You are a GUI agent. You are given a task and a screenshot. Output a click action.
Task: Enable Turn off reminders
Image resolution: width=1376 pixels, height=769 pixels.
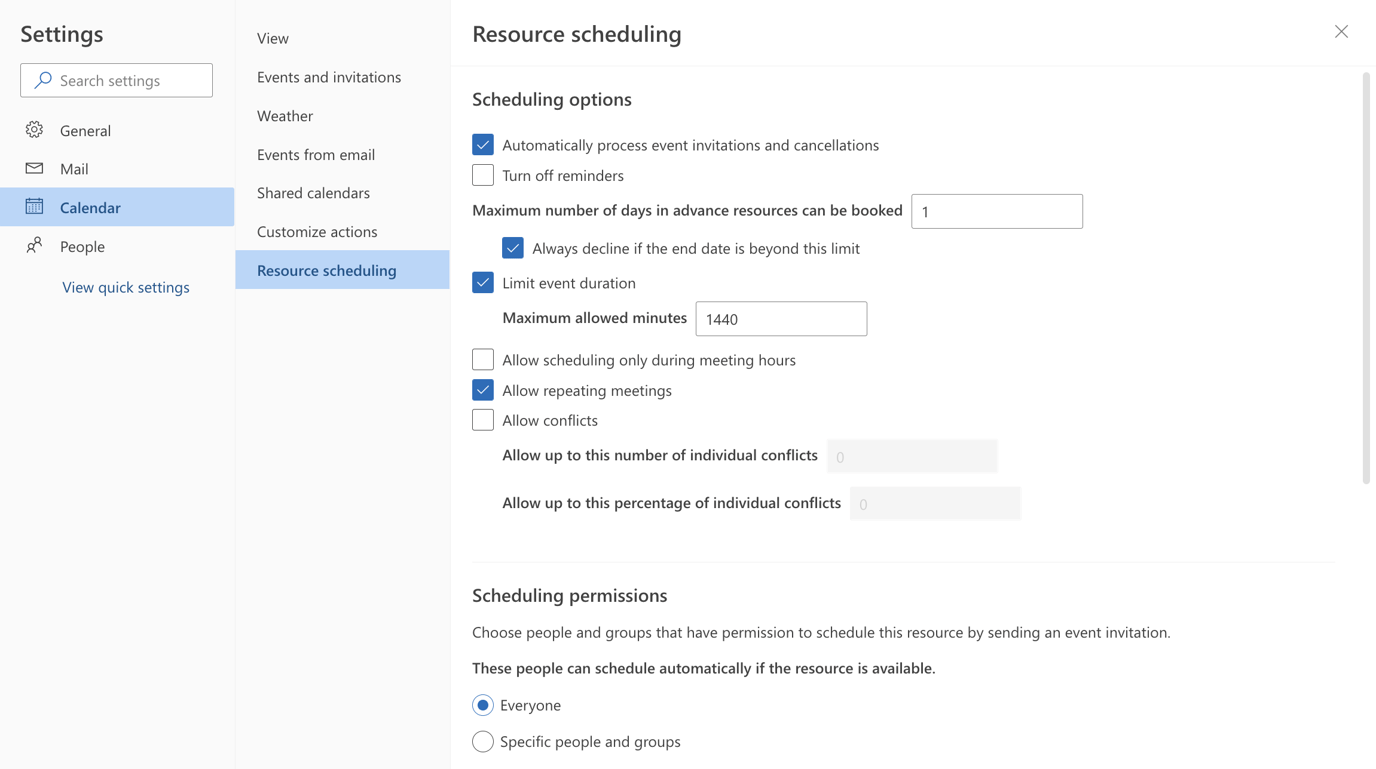coord(483,174)
